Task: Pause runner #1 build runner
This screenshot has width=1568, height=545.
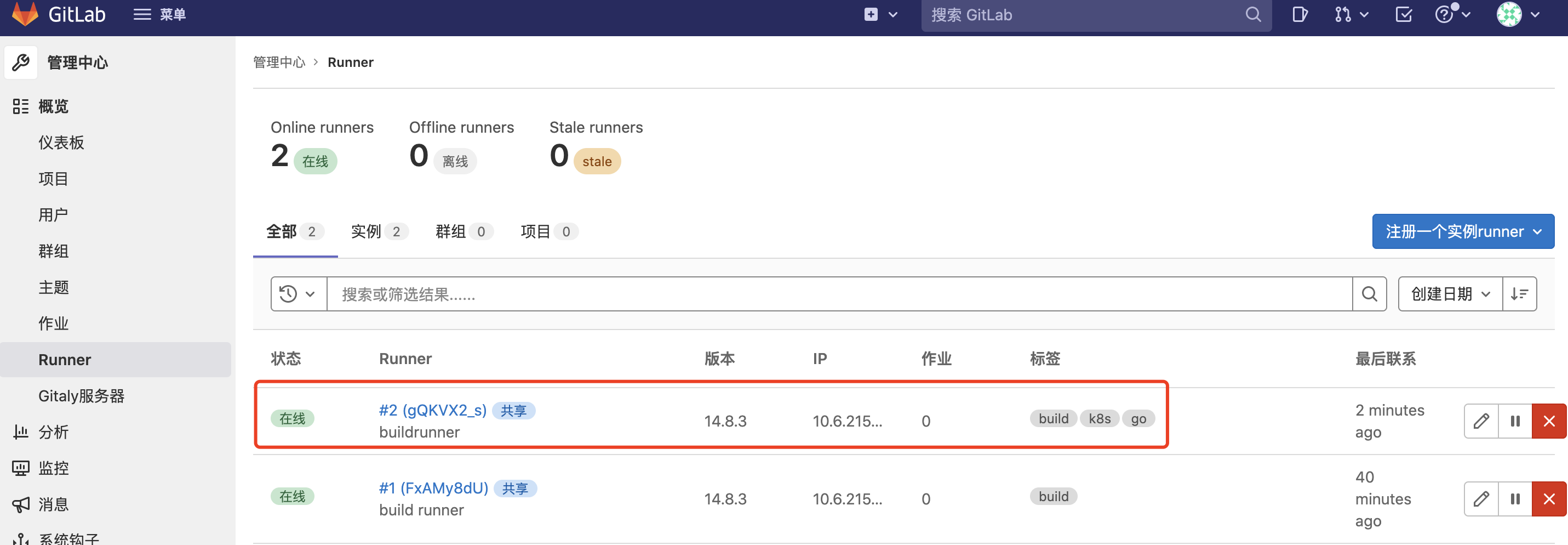Action: 1515,499
